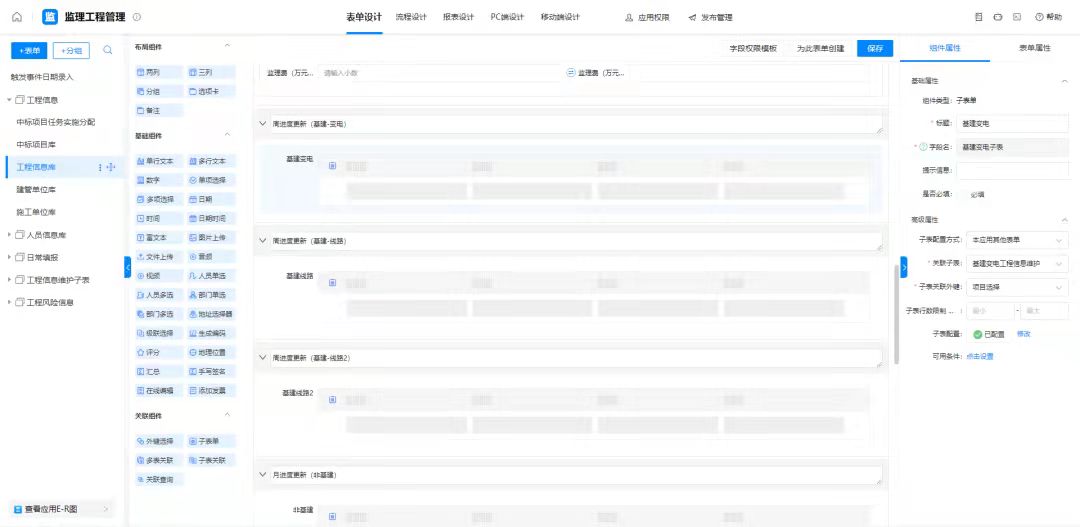Collapse the 布局组件 section
This screenshot has width=1080, height=527.
tap(228, 47)
